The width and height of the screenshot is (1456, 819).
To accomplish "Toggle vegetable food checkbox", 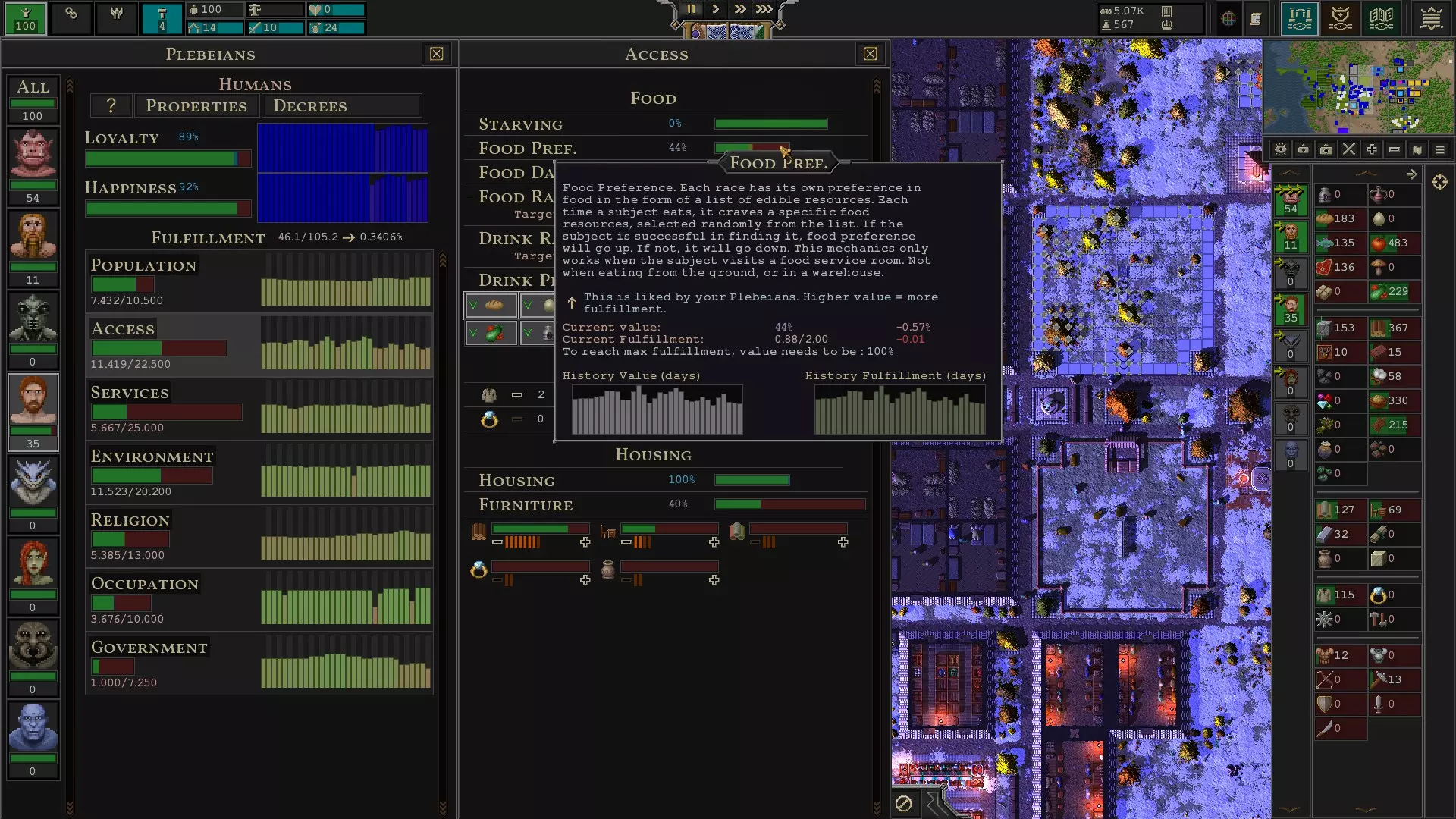I will (491, 333).
